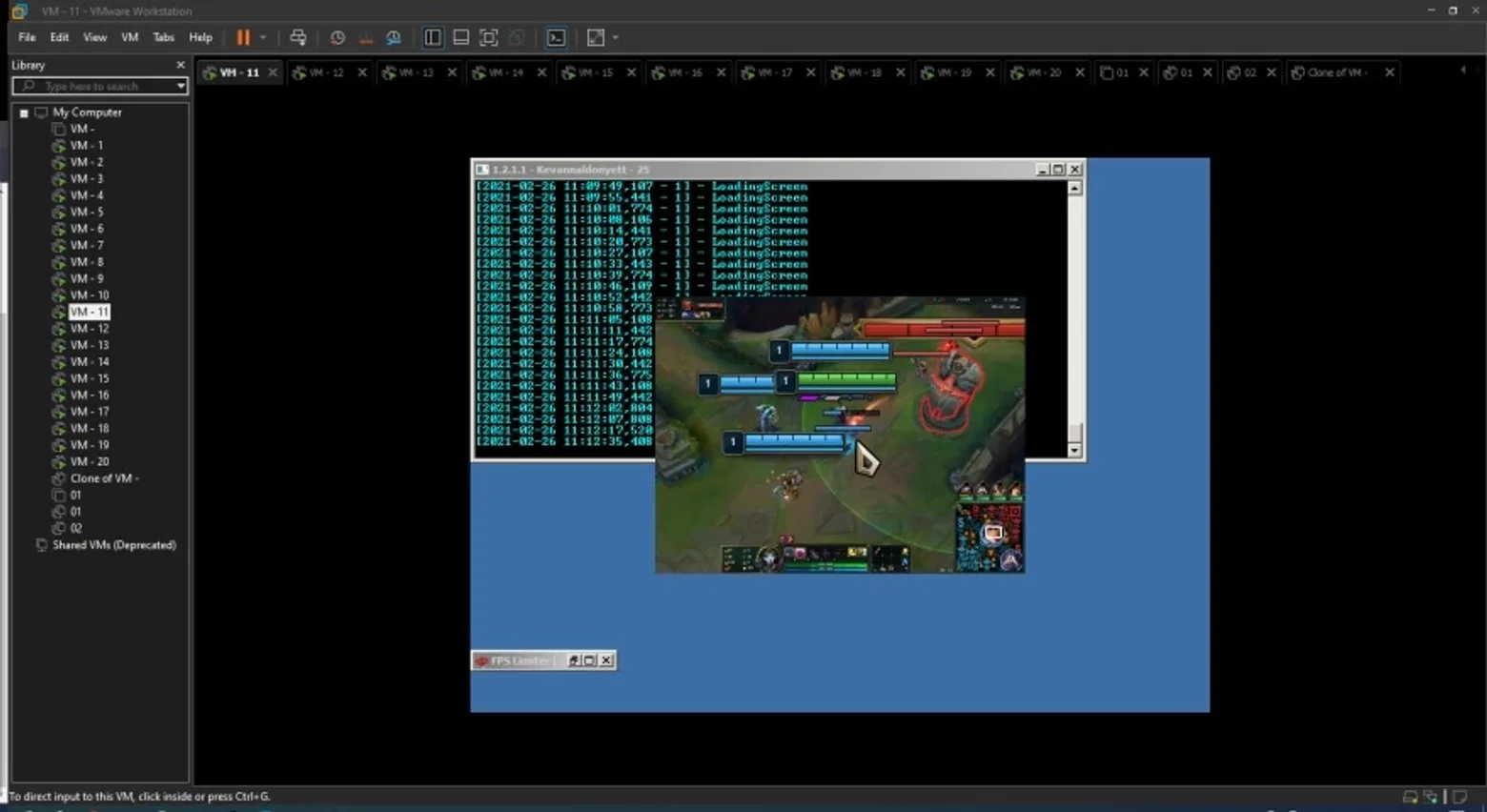The height and width of the screenshot is (812, 1487).
Task: Open the stretch display options dropdown arrow
Action: pyautogui.click(x=616, y=37)
